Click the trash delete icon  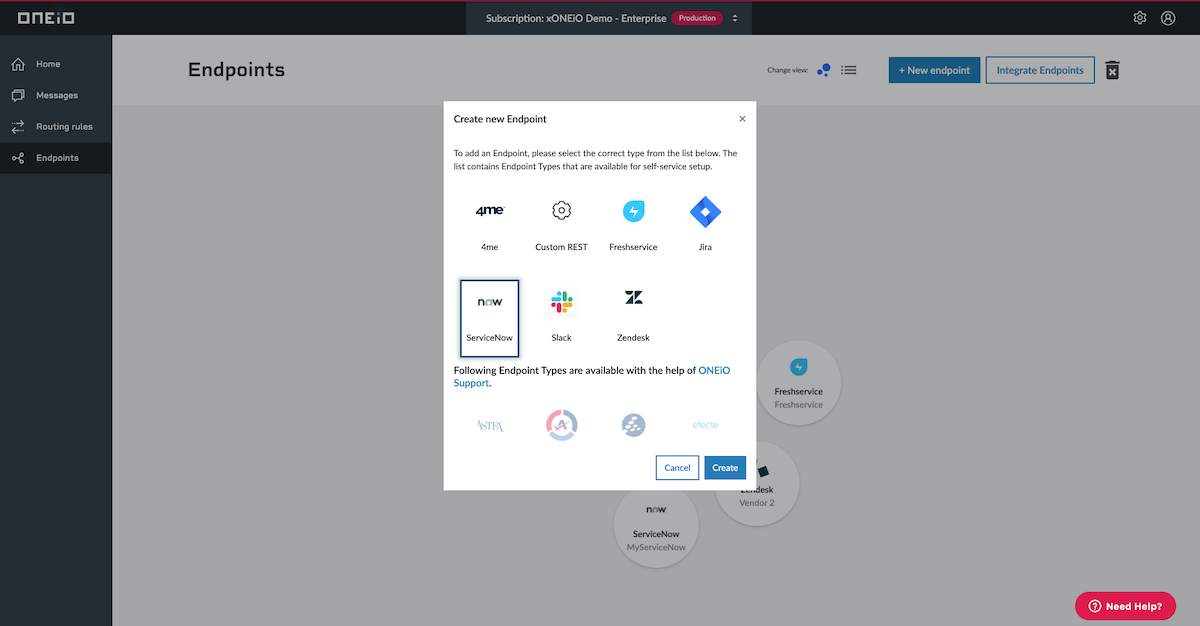coord(1112,70)
